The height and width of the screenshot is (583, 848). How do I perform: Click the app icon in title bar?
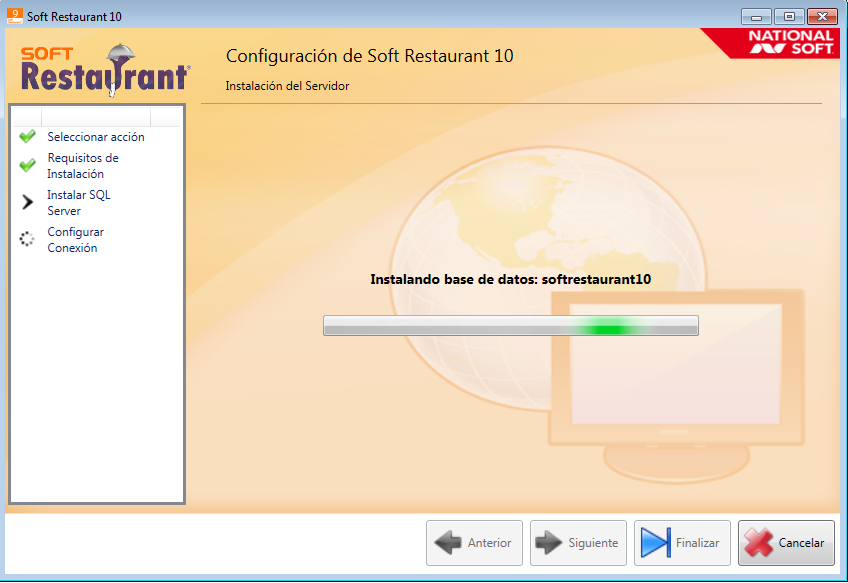pos(15,16)
